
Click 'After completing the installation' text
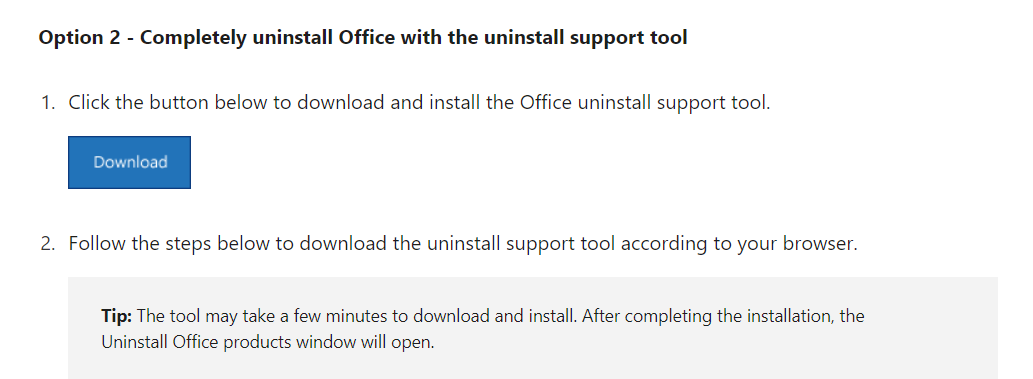[709, 316]
